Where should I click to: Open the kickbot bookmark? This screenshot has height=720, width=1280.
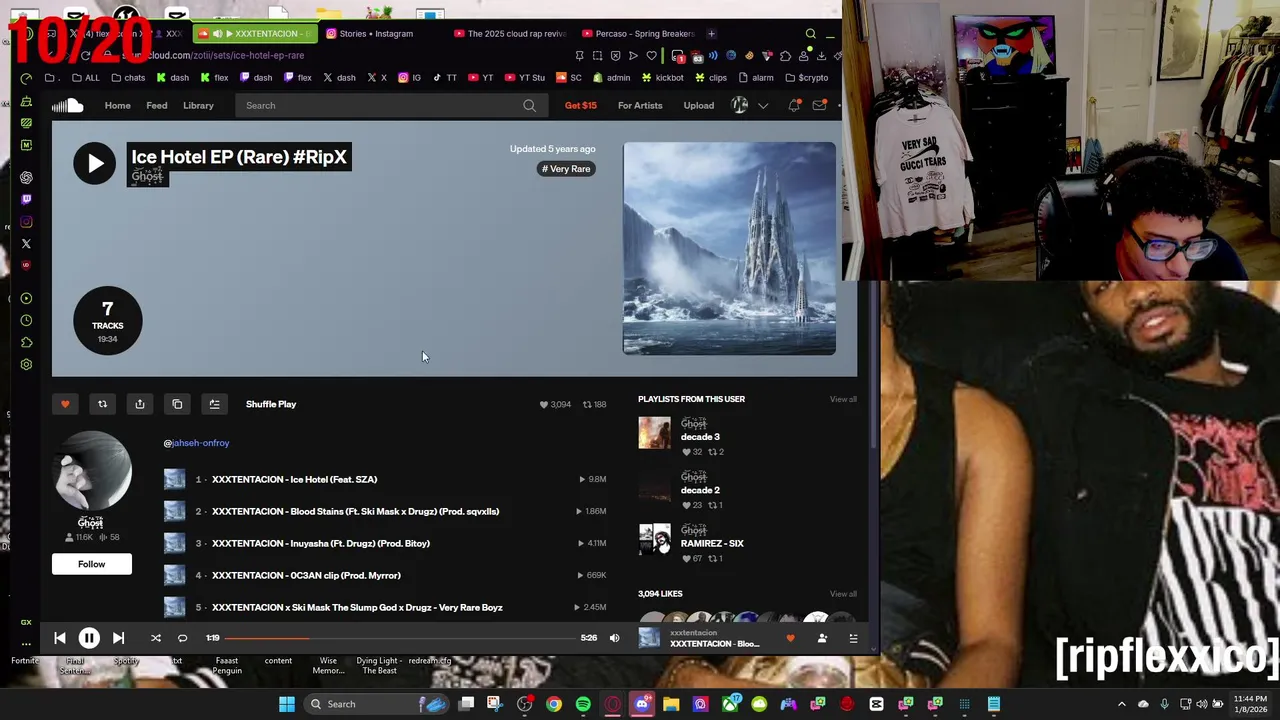click(x=663, y=77)
